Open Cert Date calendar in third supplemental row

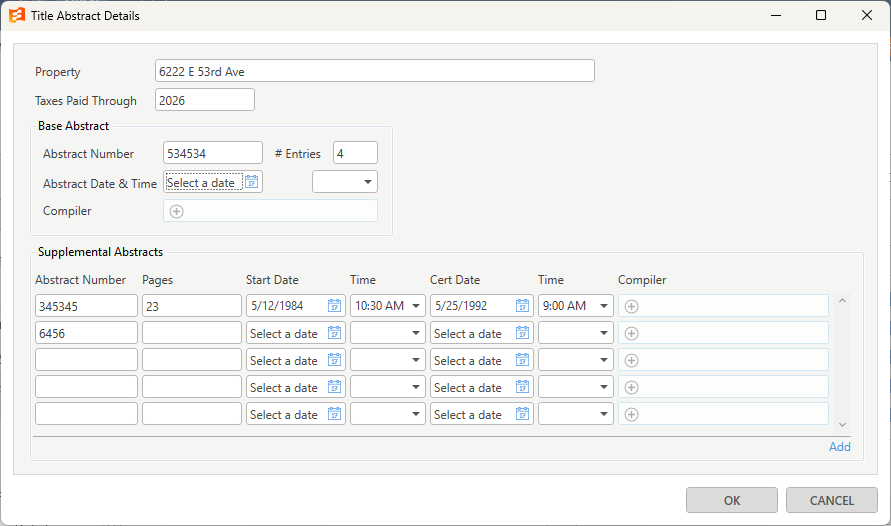[x=522, y=360]
